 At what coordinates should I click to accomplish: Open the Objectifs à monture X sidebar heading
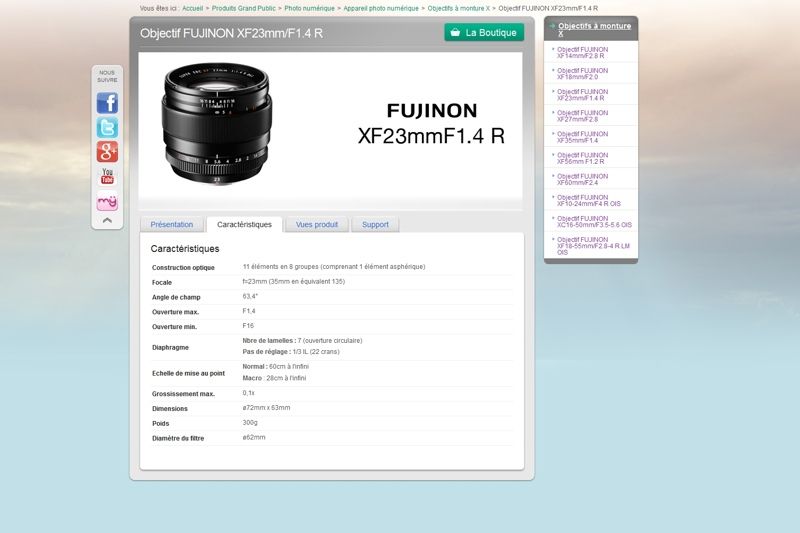pyautogui.click(x=594, y=29)
